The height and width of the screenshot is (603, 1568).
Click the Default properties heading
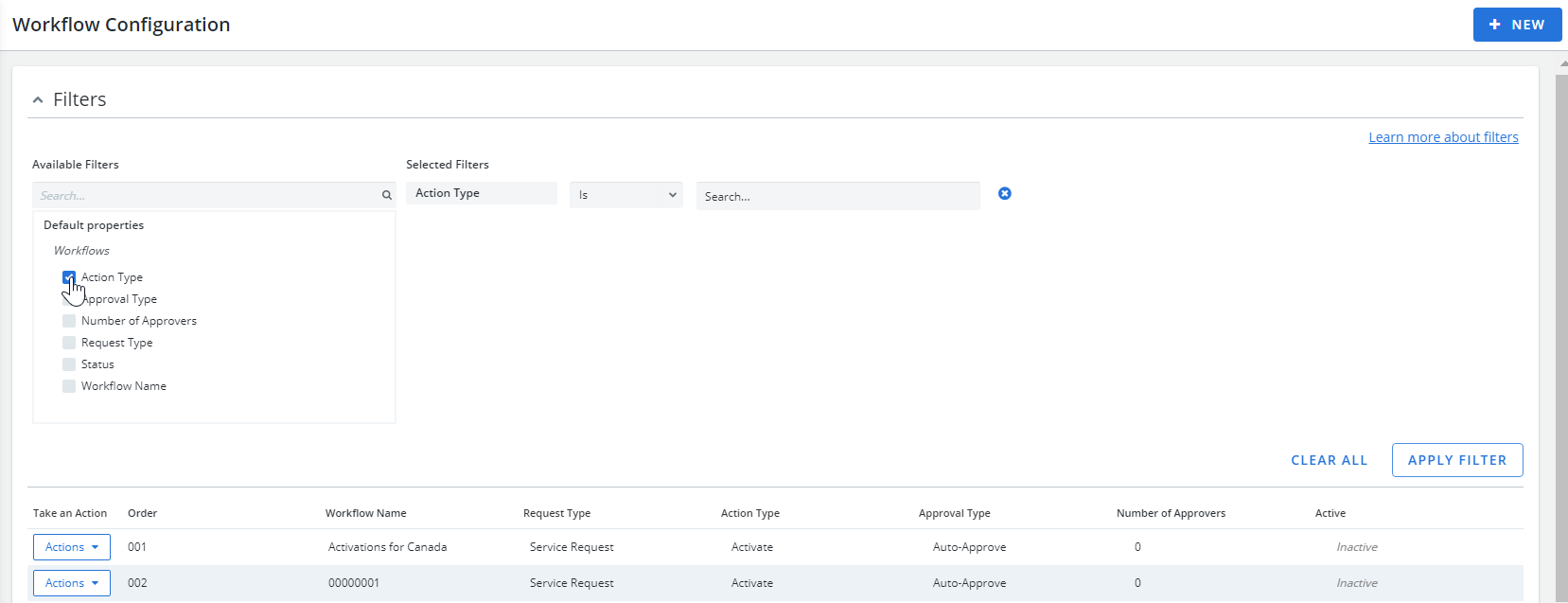point(94,225)
